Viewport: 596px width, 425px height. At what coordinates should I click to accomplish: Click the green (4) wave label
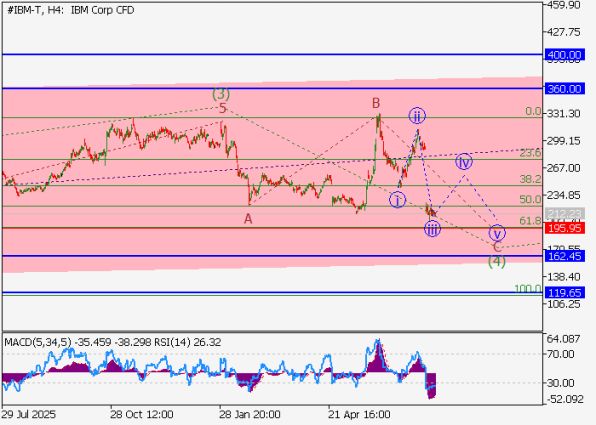497,261
